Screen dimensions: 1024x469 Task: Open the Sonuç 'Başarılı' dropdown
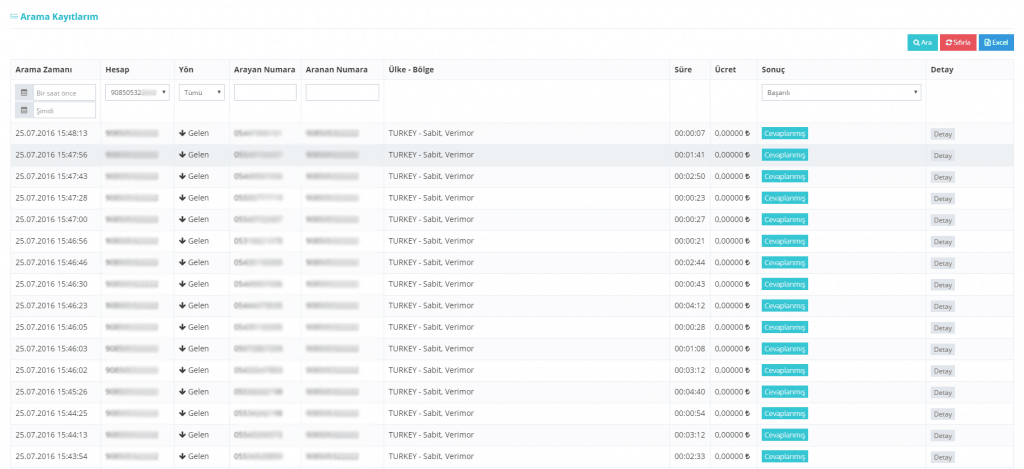(x=840, y=92)
